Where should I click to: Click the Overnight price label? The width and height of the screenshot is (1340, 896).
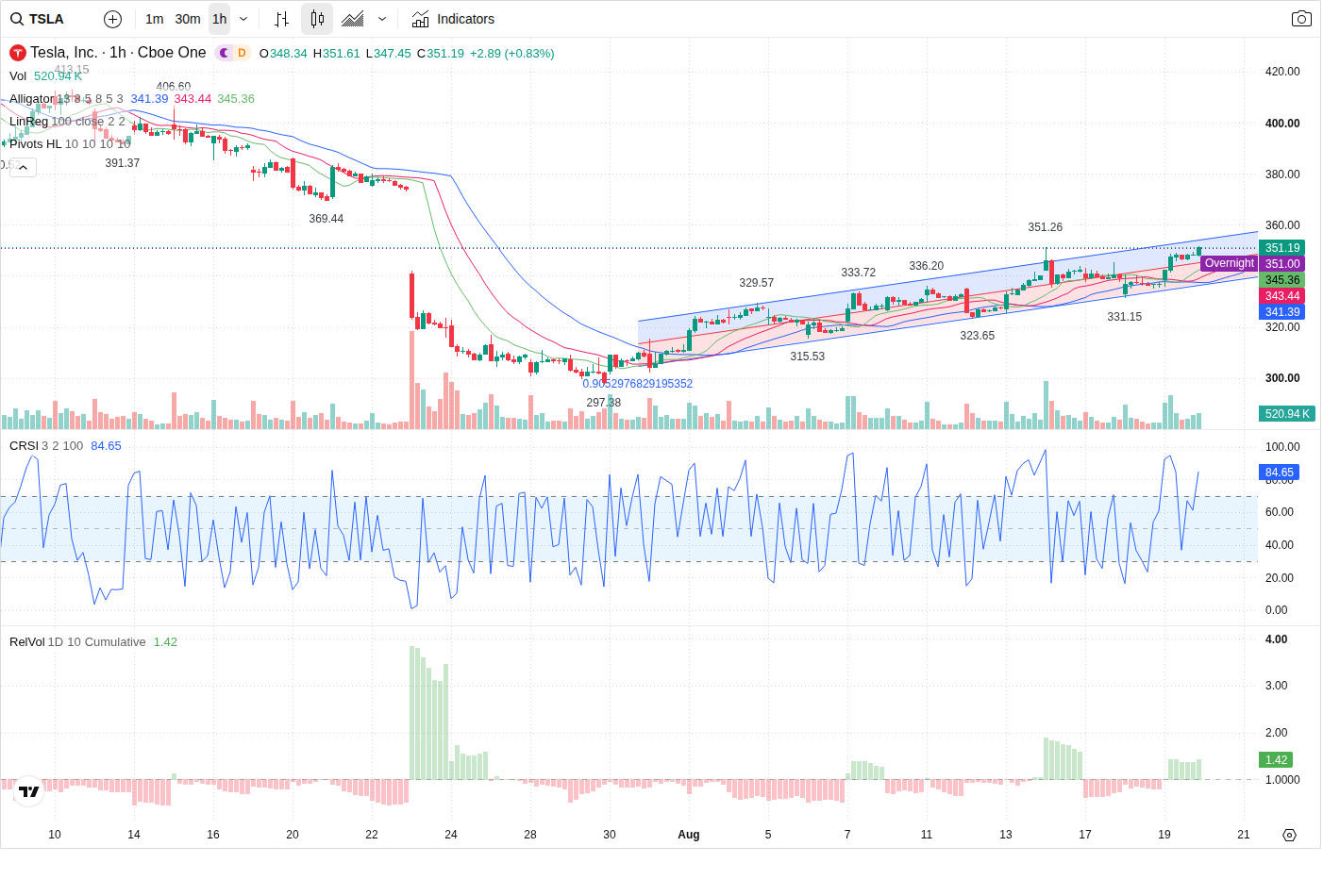[1229, 263]
